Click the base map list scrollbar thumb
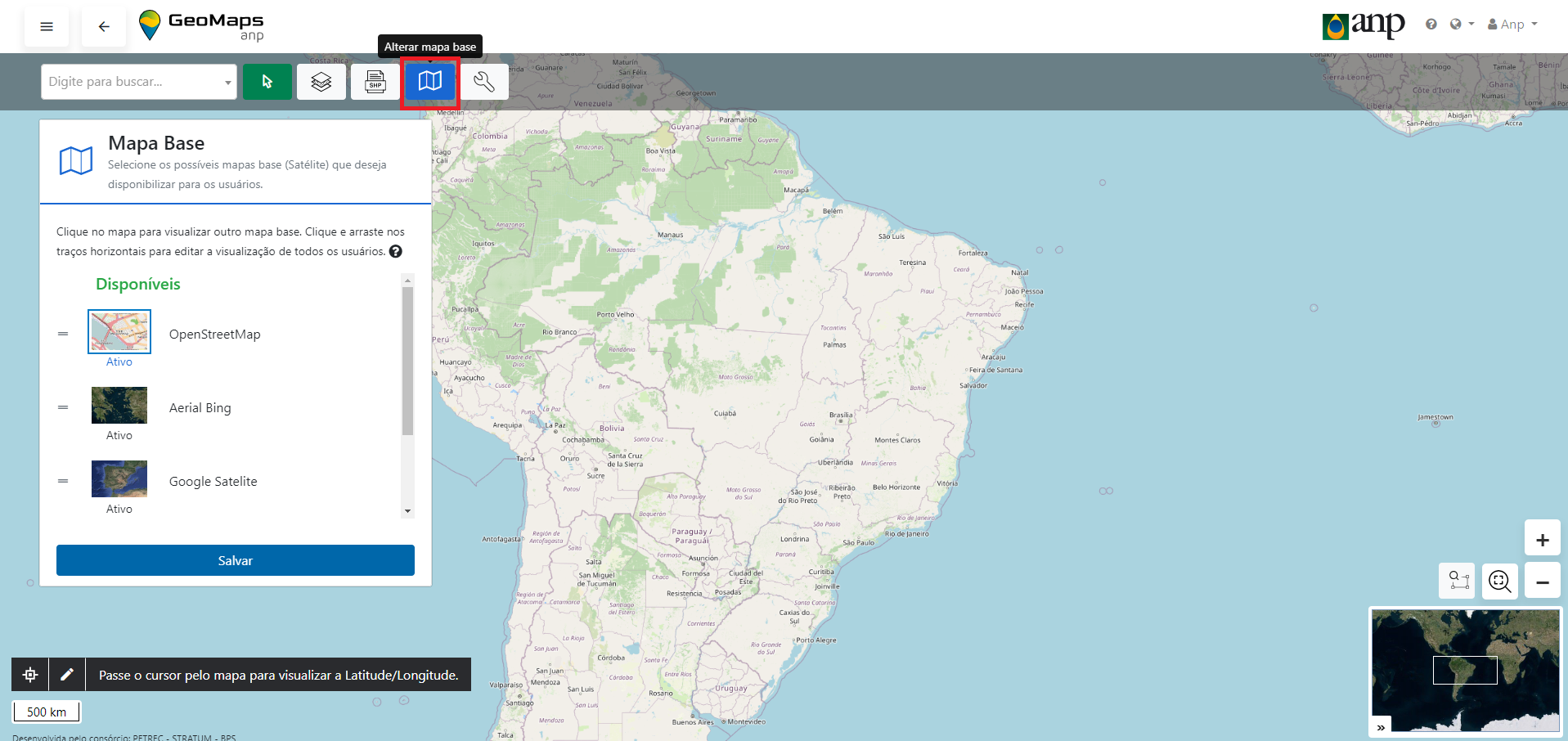 (407, 360)
